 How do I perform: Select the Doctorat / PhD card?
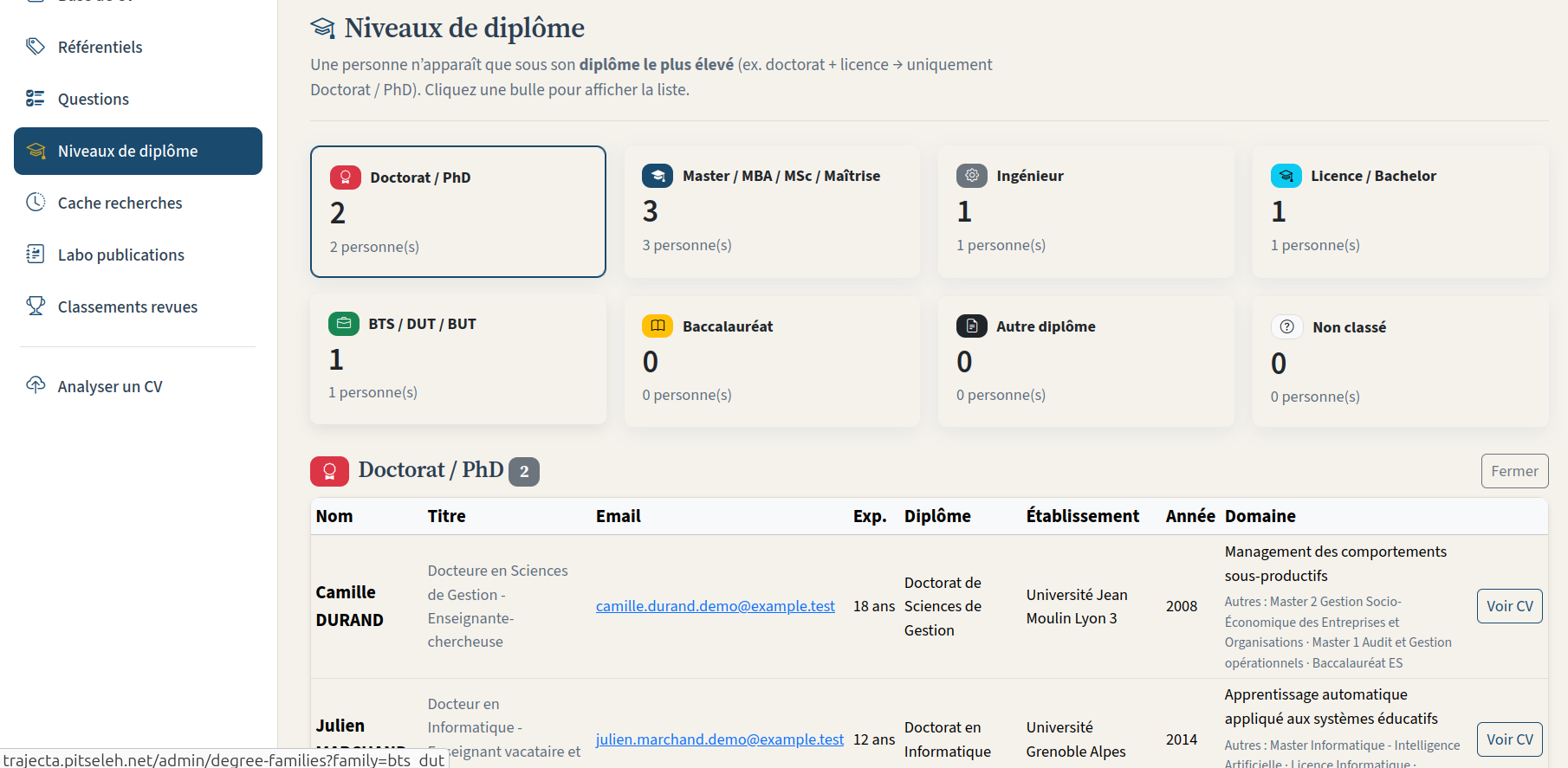coord(458,211)
